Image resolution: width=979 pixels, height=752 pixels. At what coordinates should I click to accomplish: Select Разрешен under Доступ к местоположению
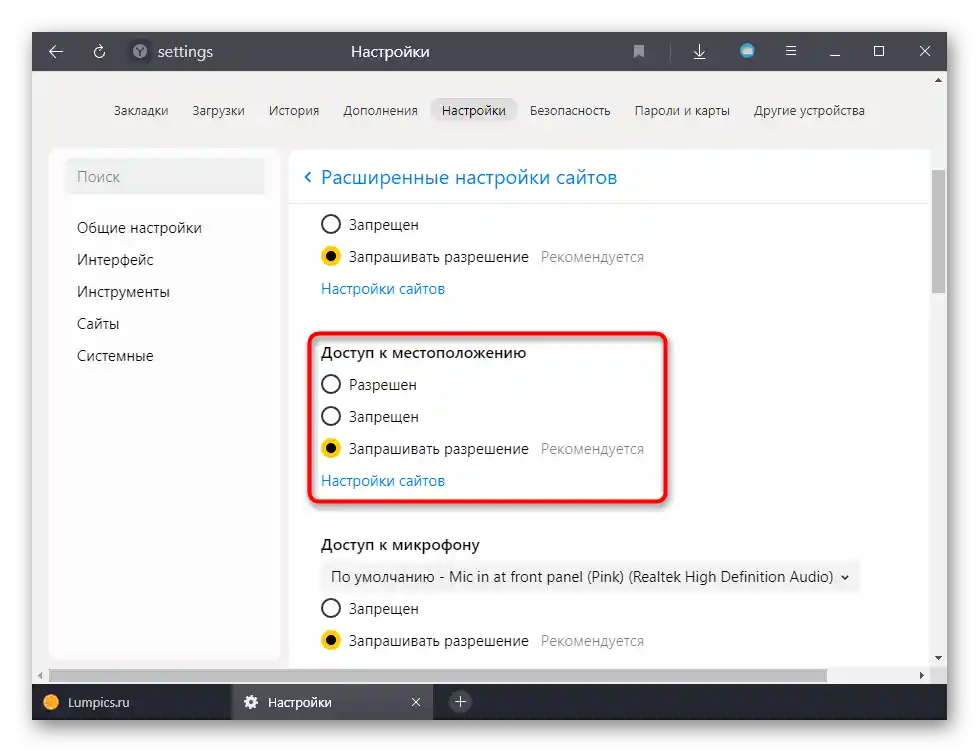tap(331, 384)
